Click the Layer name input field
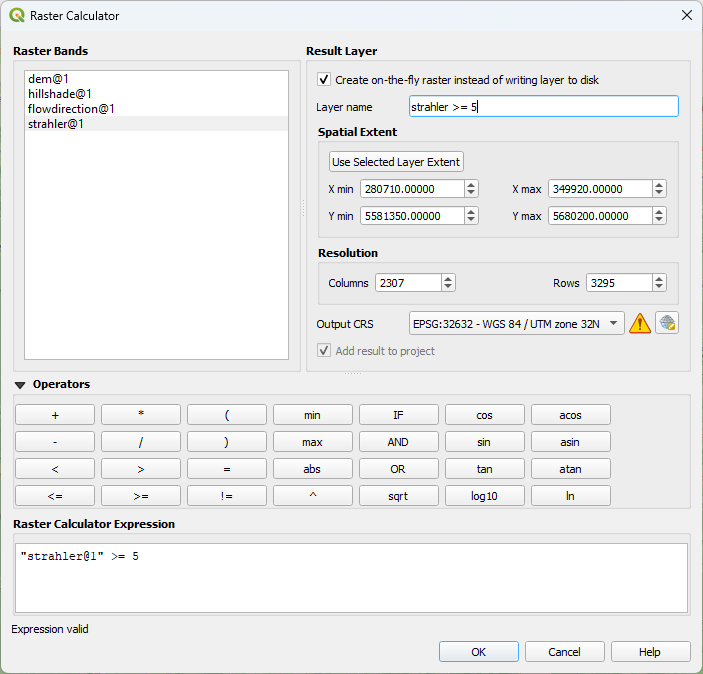This screenshot has height=674, width=703. tap(543, 106)
